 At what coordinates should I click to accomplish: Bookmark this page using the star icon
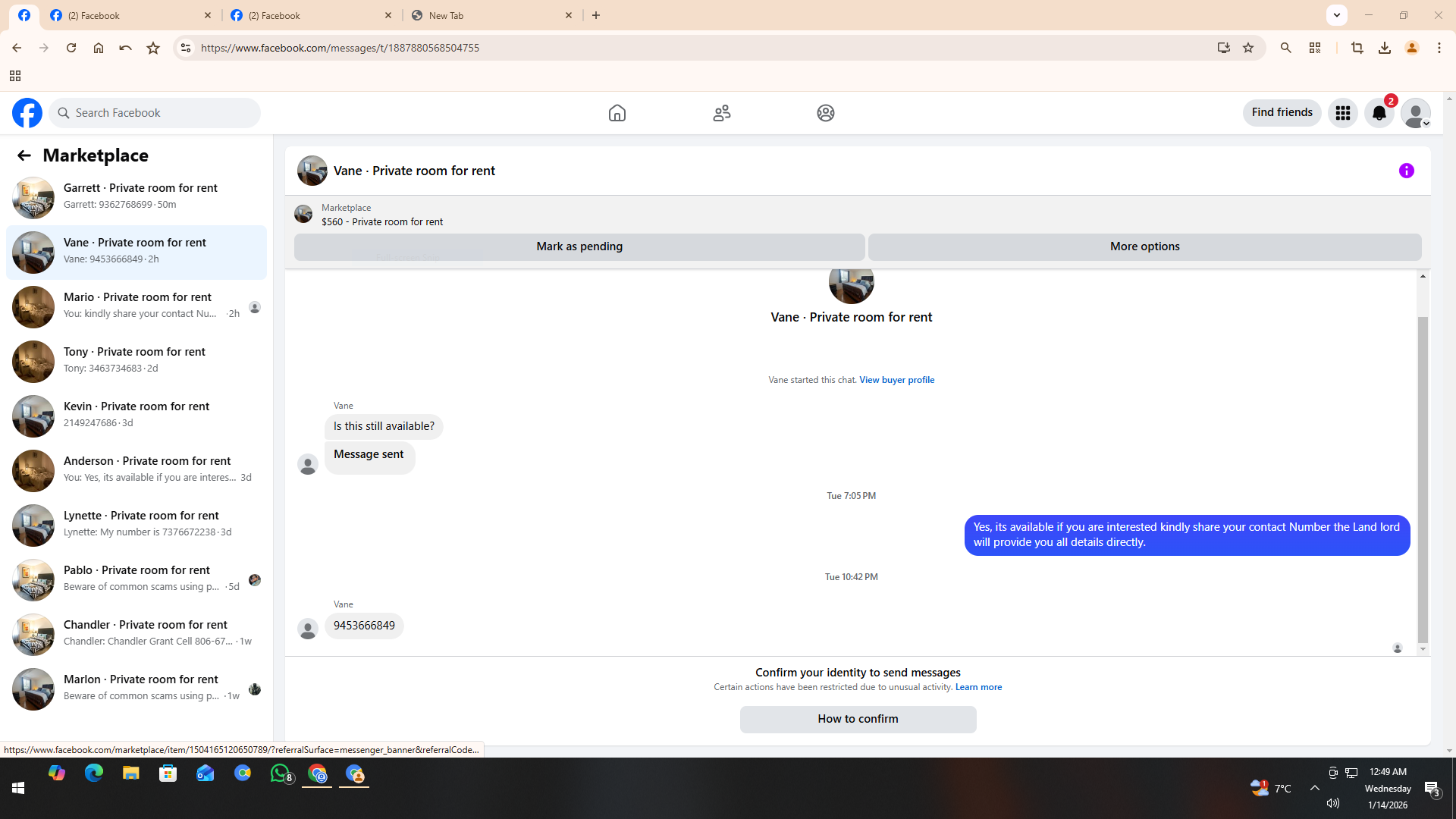pos(1248,48)
